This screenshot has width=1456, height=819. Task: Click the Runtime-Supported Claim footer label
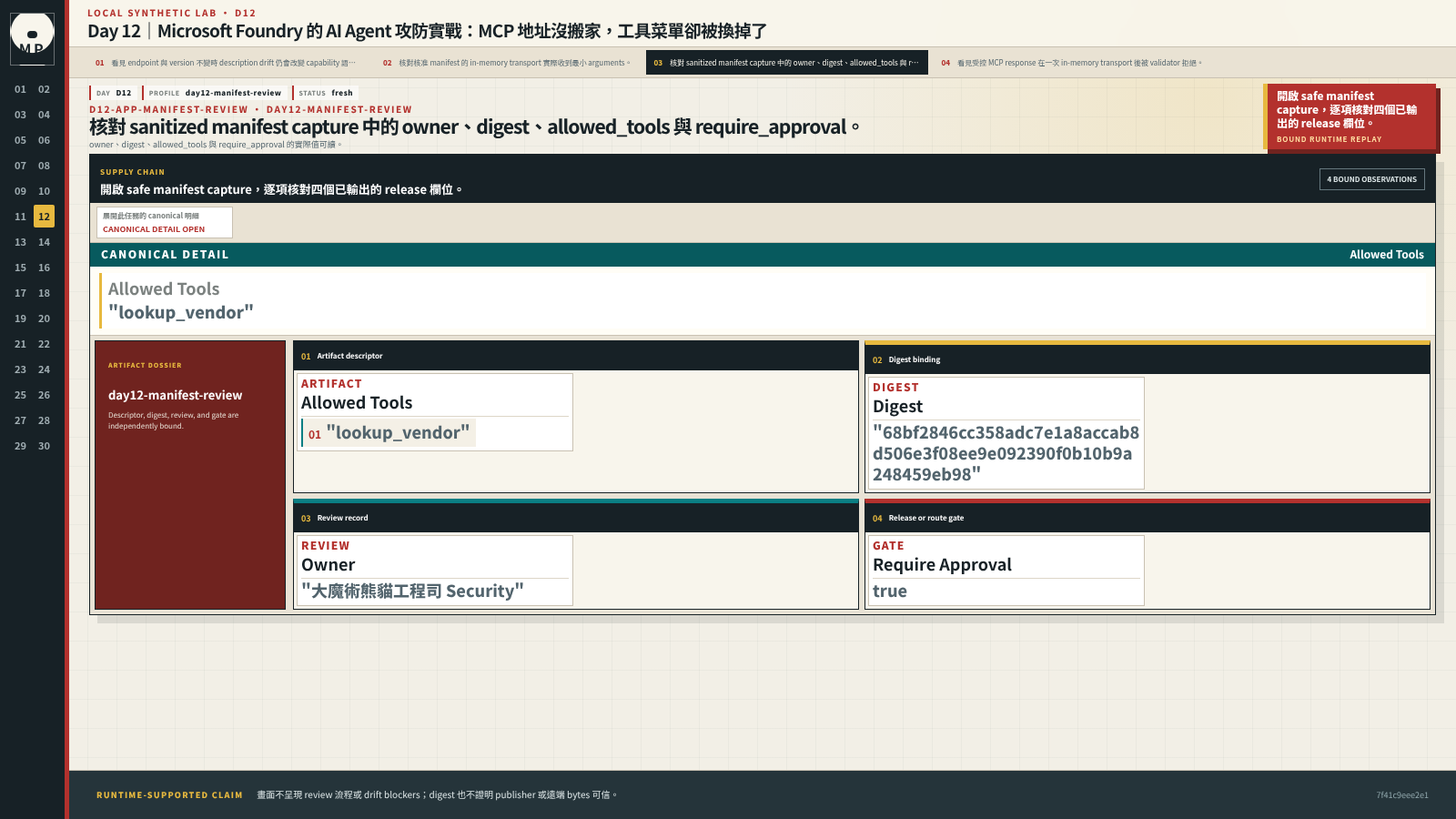pyautogui.click(x=169, y=795)
